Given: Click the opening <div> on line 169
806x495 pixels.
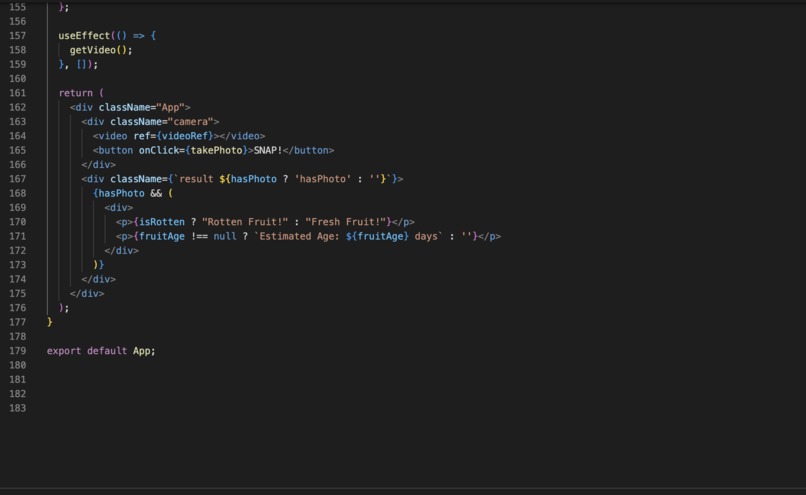Looking at the screenshot, I should click(119, 208).
